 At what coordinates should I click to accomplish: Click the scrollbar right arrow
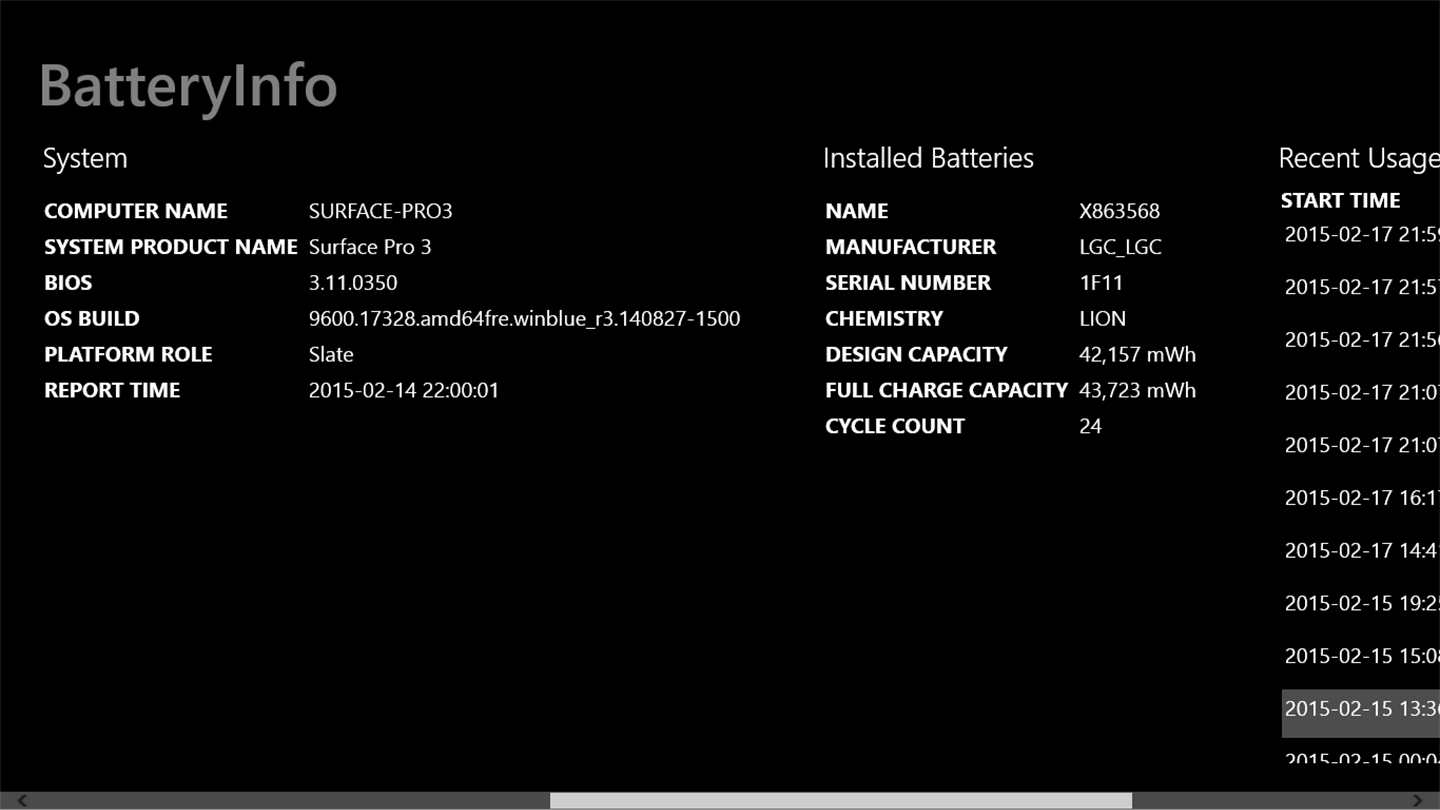tap(1418, 801)
